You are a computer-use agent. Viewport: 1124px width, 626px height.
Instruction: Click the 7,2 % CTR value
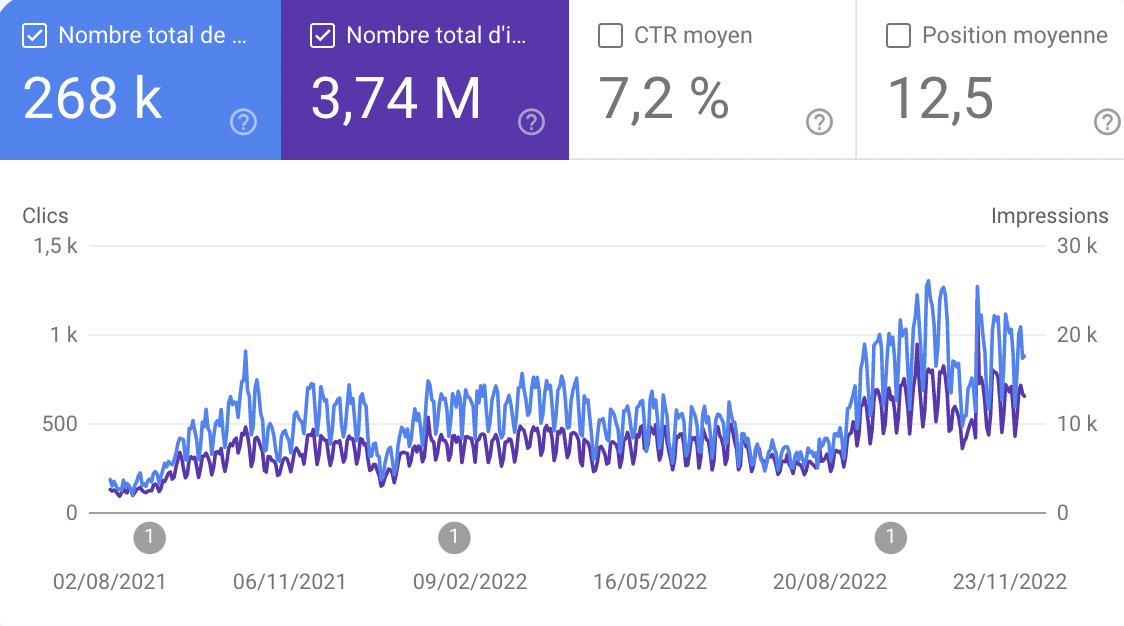tap(663, 99)
